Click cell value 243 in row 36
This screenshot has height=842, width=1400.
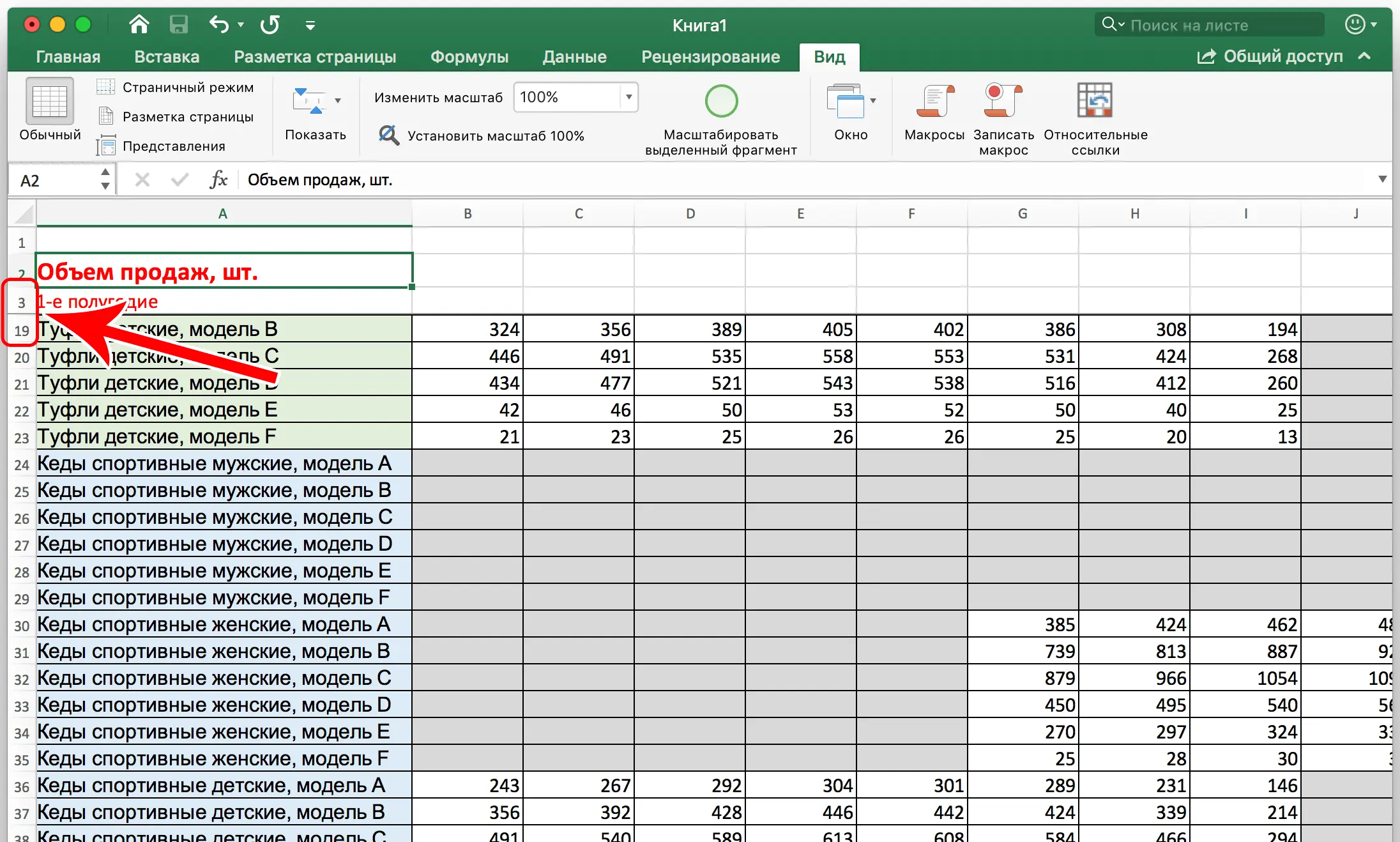pos(468,785)
